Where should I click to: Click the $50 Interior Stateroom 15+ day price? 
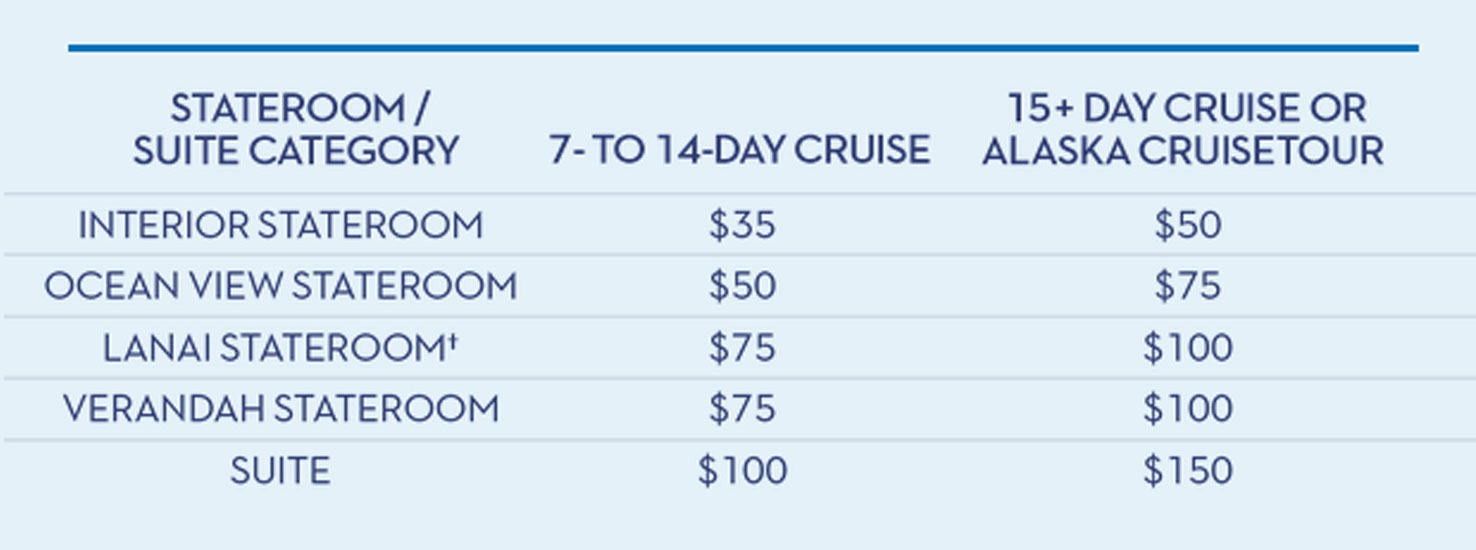click(x=1187, y=225)
